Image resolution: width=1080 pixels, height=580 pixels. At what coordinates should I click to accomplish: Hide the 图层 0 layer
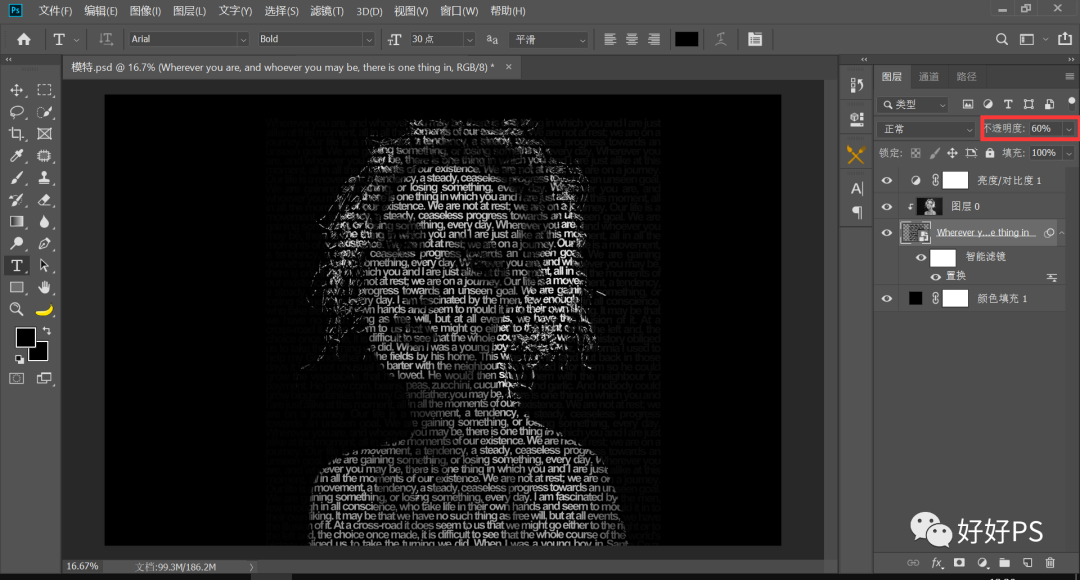(x=887, y=207)
